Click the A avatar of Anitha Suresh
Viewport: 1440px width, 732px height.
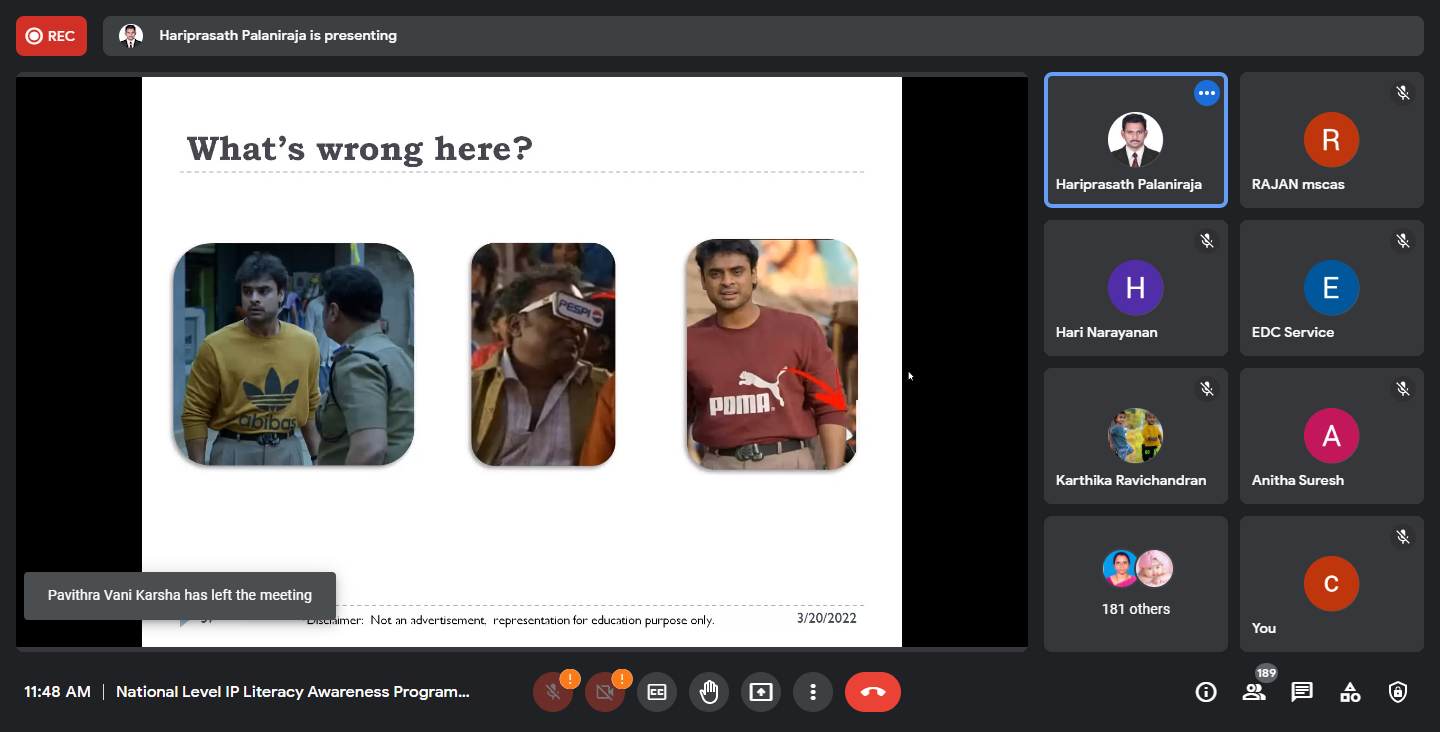pos(1332,436)
